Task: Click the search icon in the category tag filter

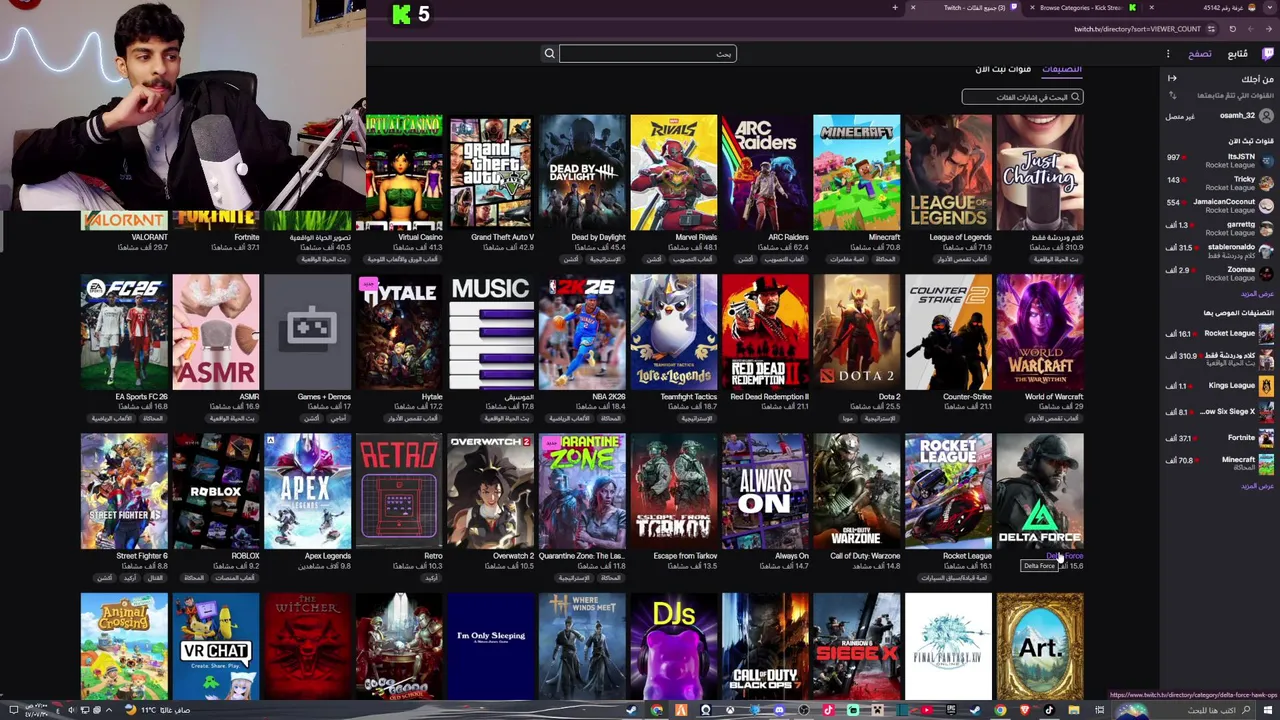Action: pyautogui.click(x=1075, y=97)
